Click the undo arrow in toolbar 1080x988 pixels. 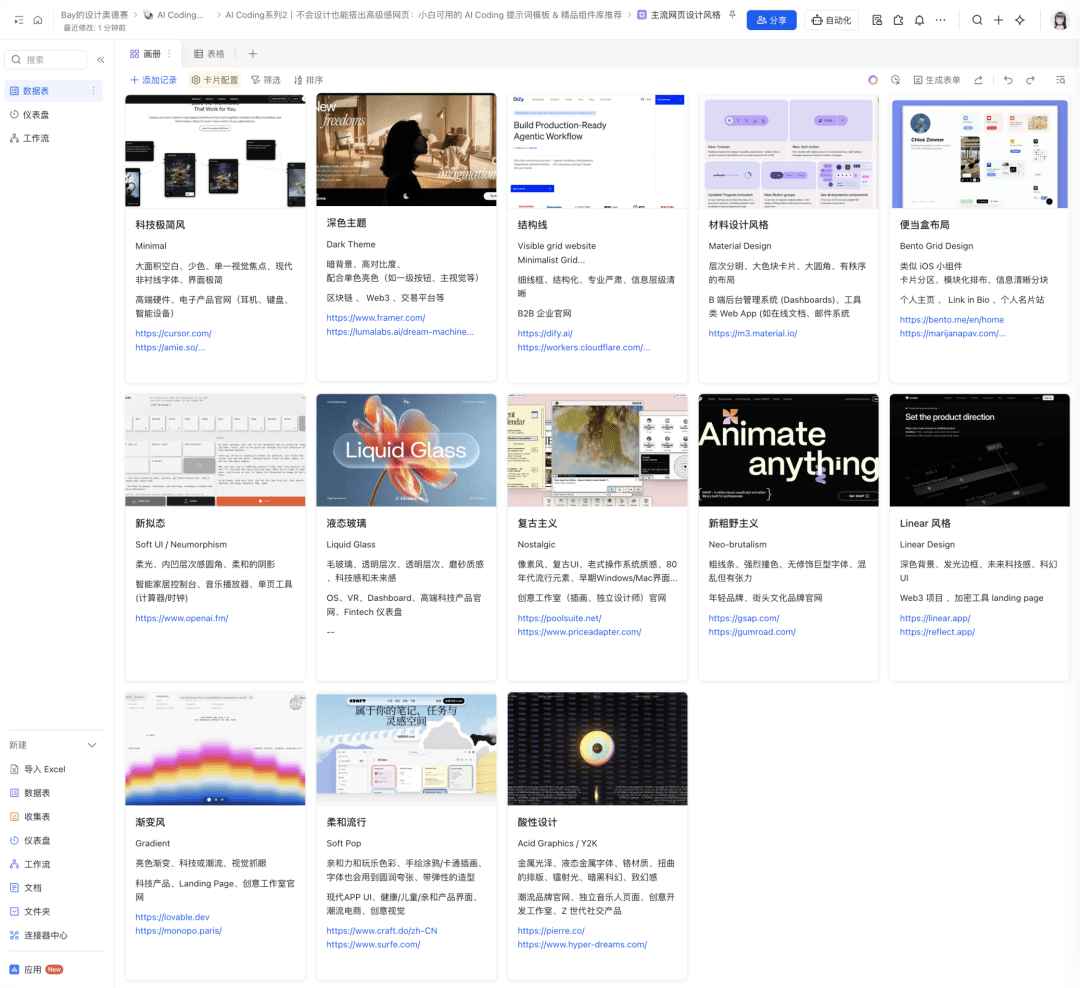coord(1007,80)
